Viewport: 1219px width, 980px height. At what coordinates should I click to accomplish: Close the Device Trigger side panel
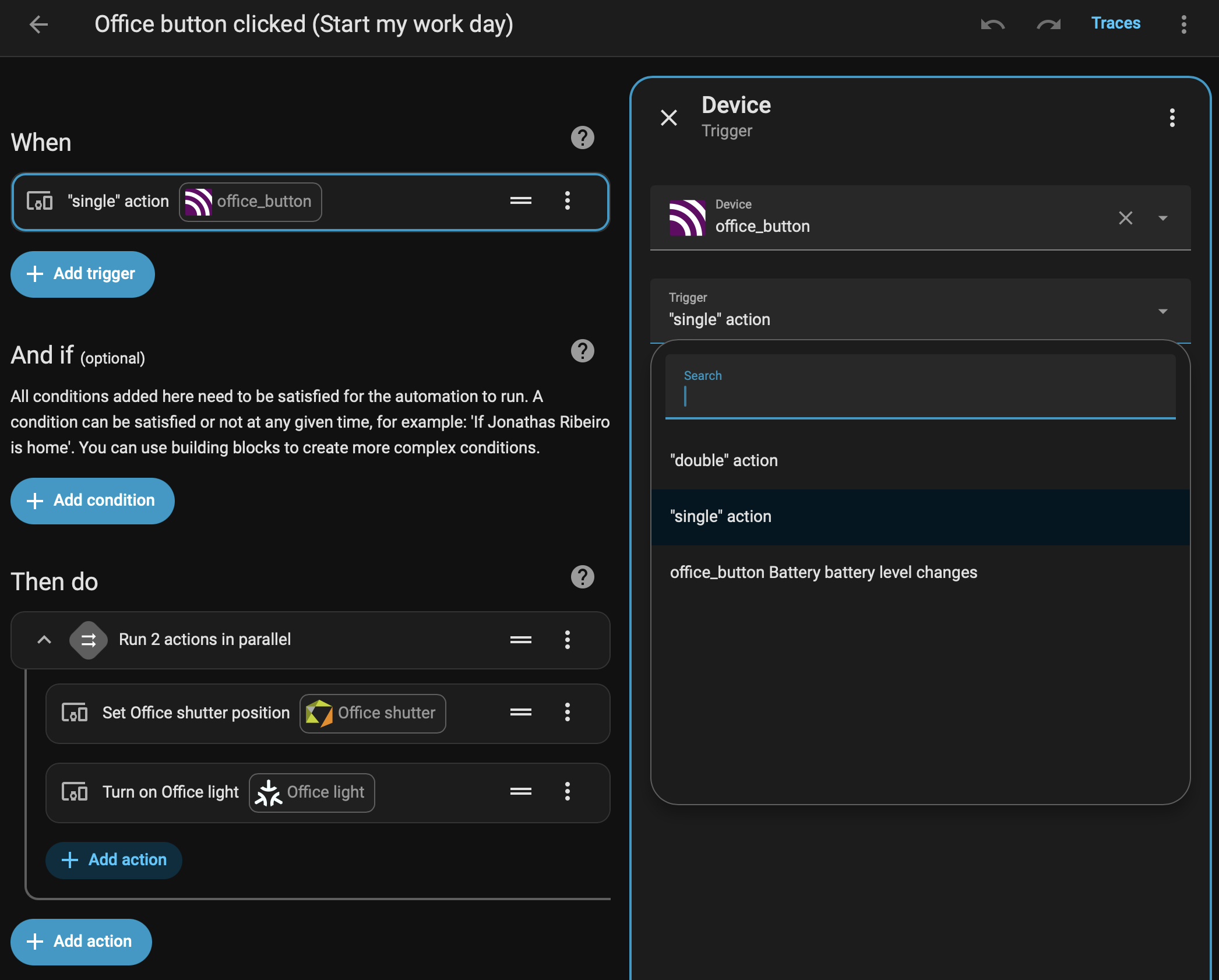(669, 118)
